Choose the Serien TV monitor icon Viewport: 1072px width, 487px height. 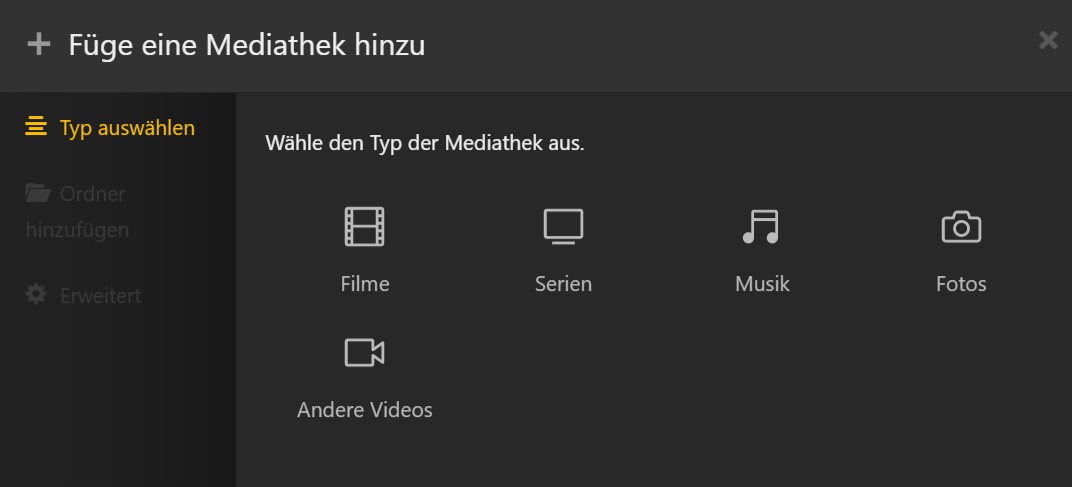563,226
